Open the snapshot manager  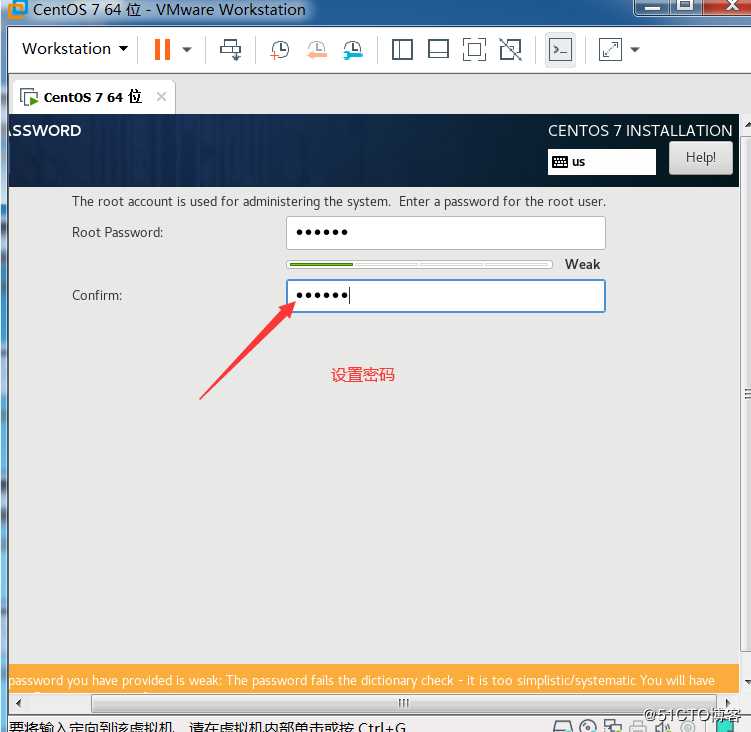(353, 49)
